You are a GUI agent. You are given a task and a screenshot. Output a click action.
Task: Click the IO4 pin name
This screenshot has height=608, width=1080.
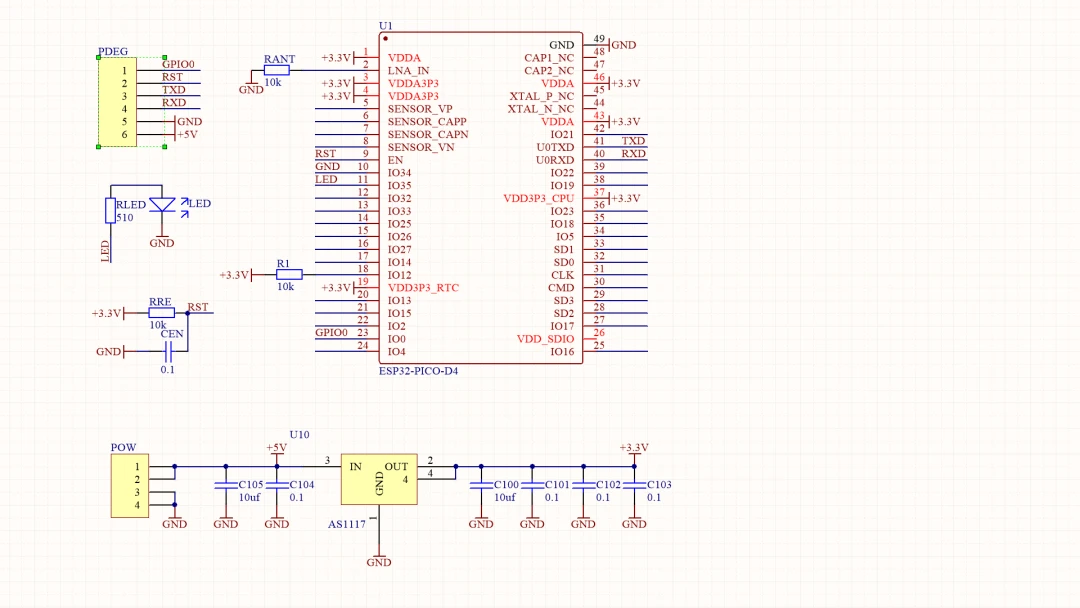[x=397, y=352]
